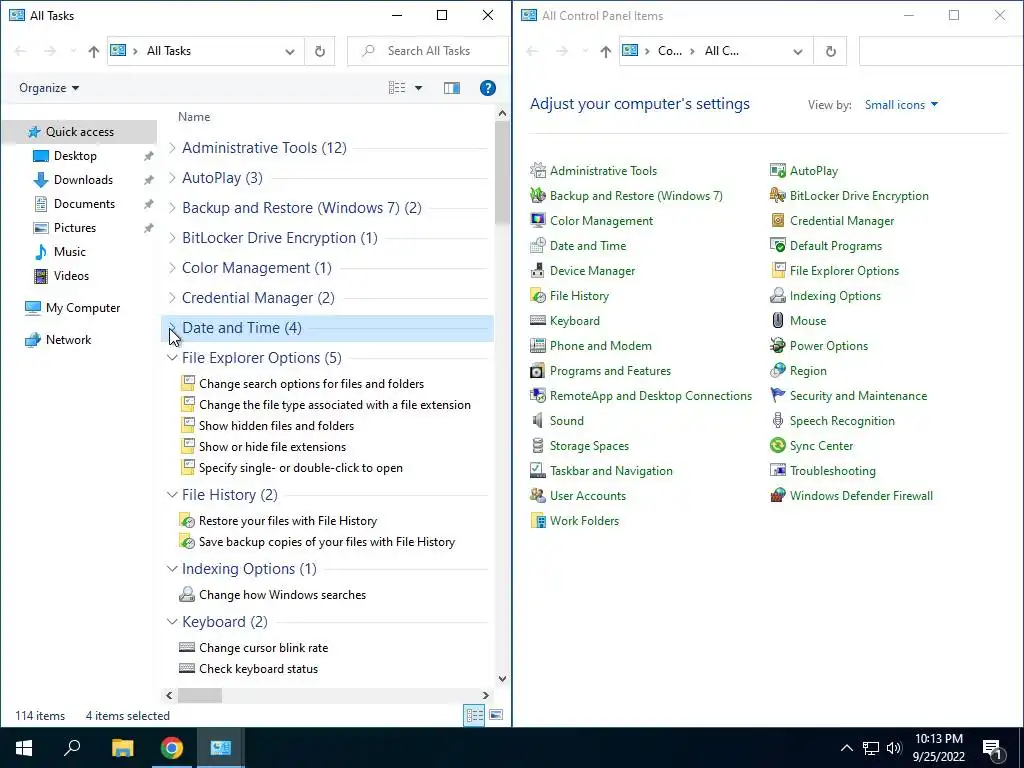Go up one level in All Tasks window
The width and height of the screenshot is (1024, 768).
[x=93, y=51]
